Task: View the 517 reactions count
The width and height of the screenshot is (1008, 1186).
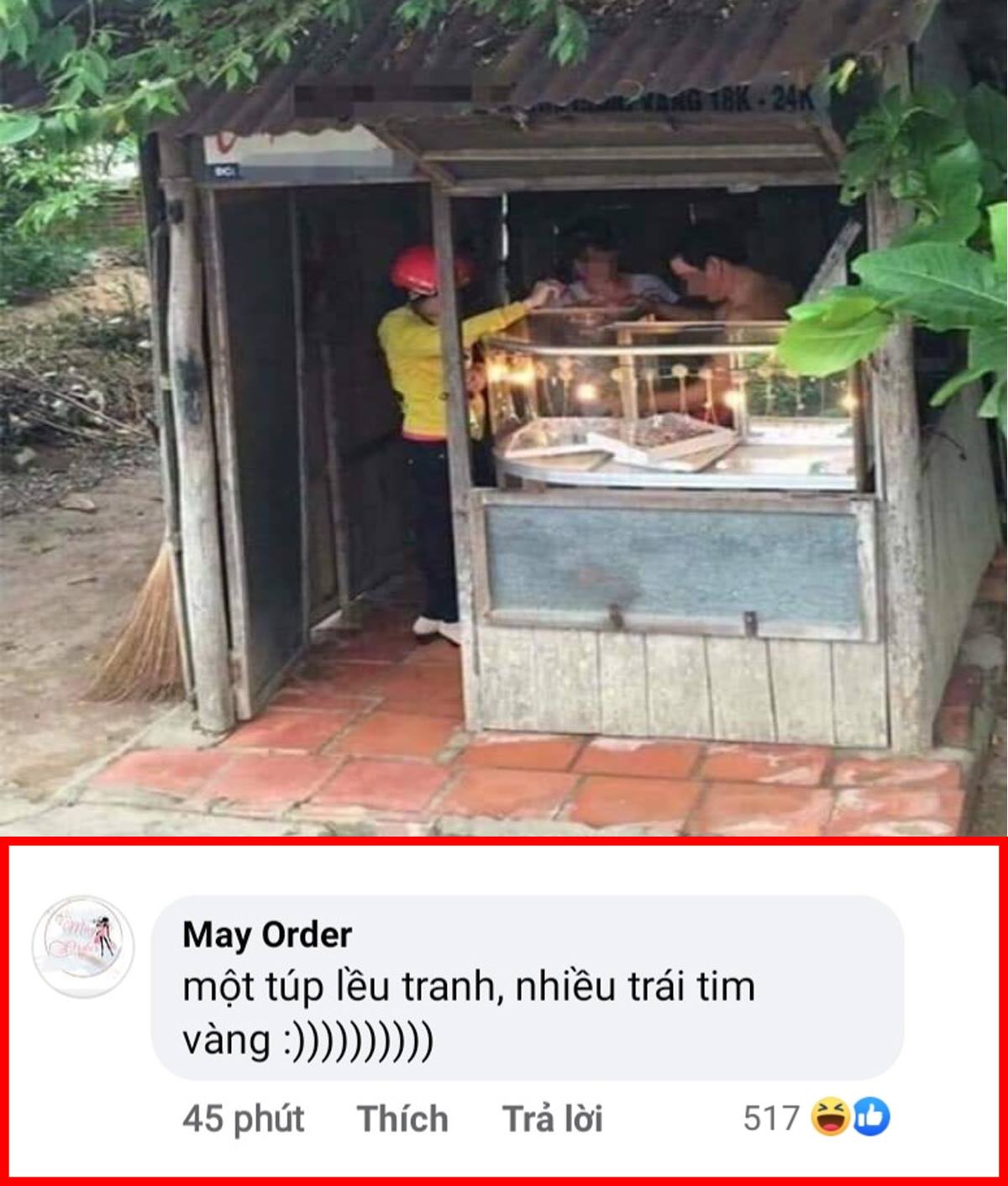Action: coord(771,1119)
